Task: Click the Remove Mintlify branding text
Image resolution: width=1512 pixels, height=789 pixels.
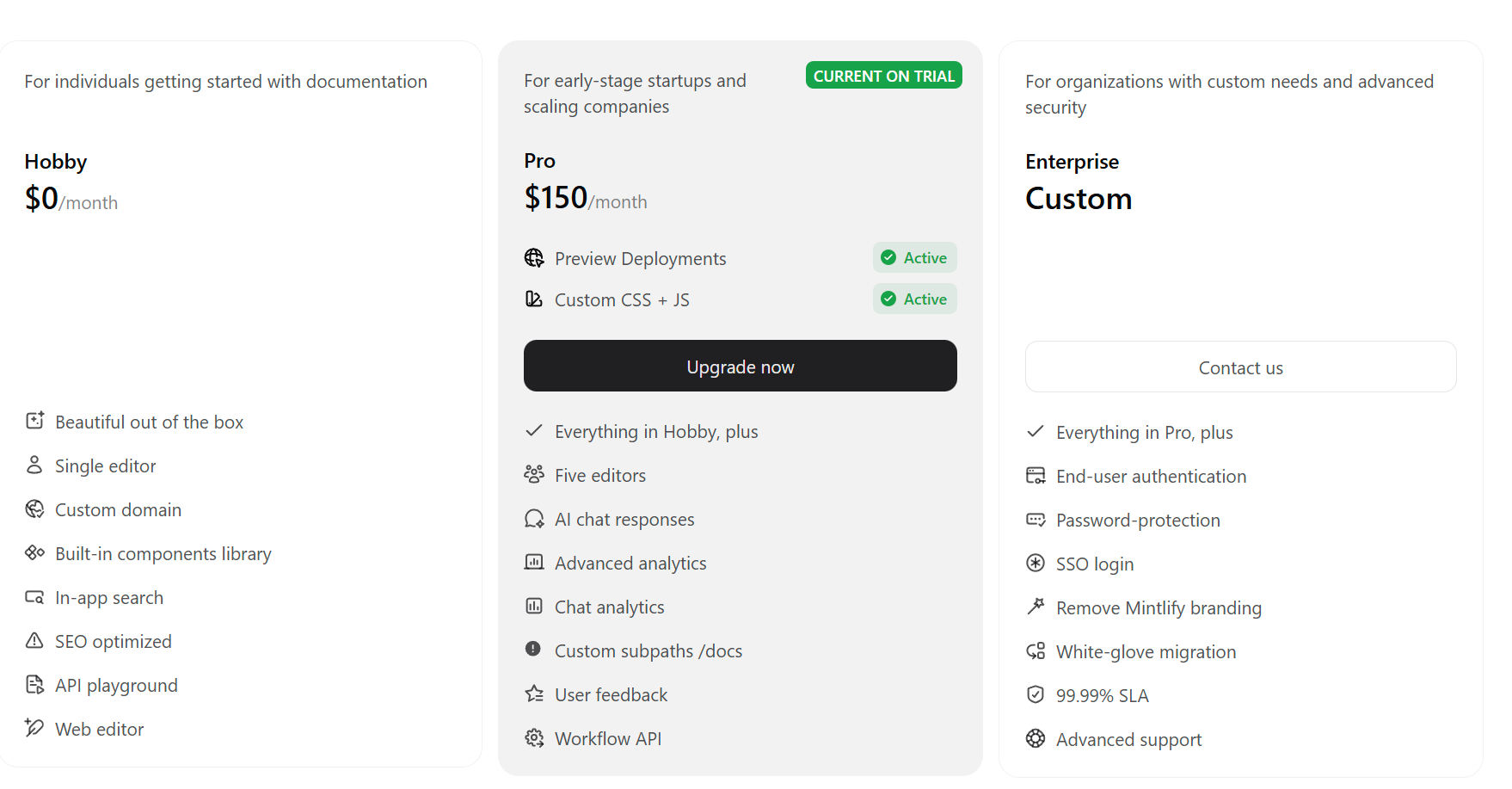Action: point(1159,608)
